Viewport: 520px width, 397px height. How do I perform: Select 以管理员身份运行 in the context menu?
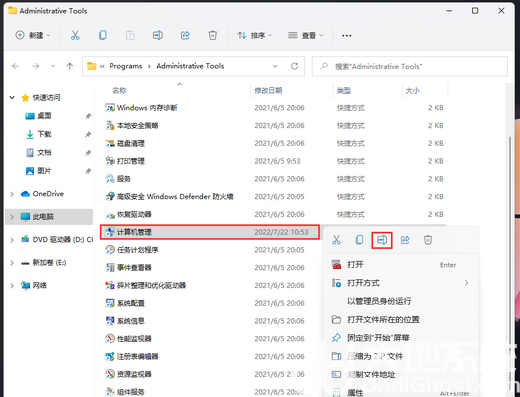[x=401, y=301]
